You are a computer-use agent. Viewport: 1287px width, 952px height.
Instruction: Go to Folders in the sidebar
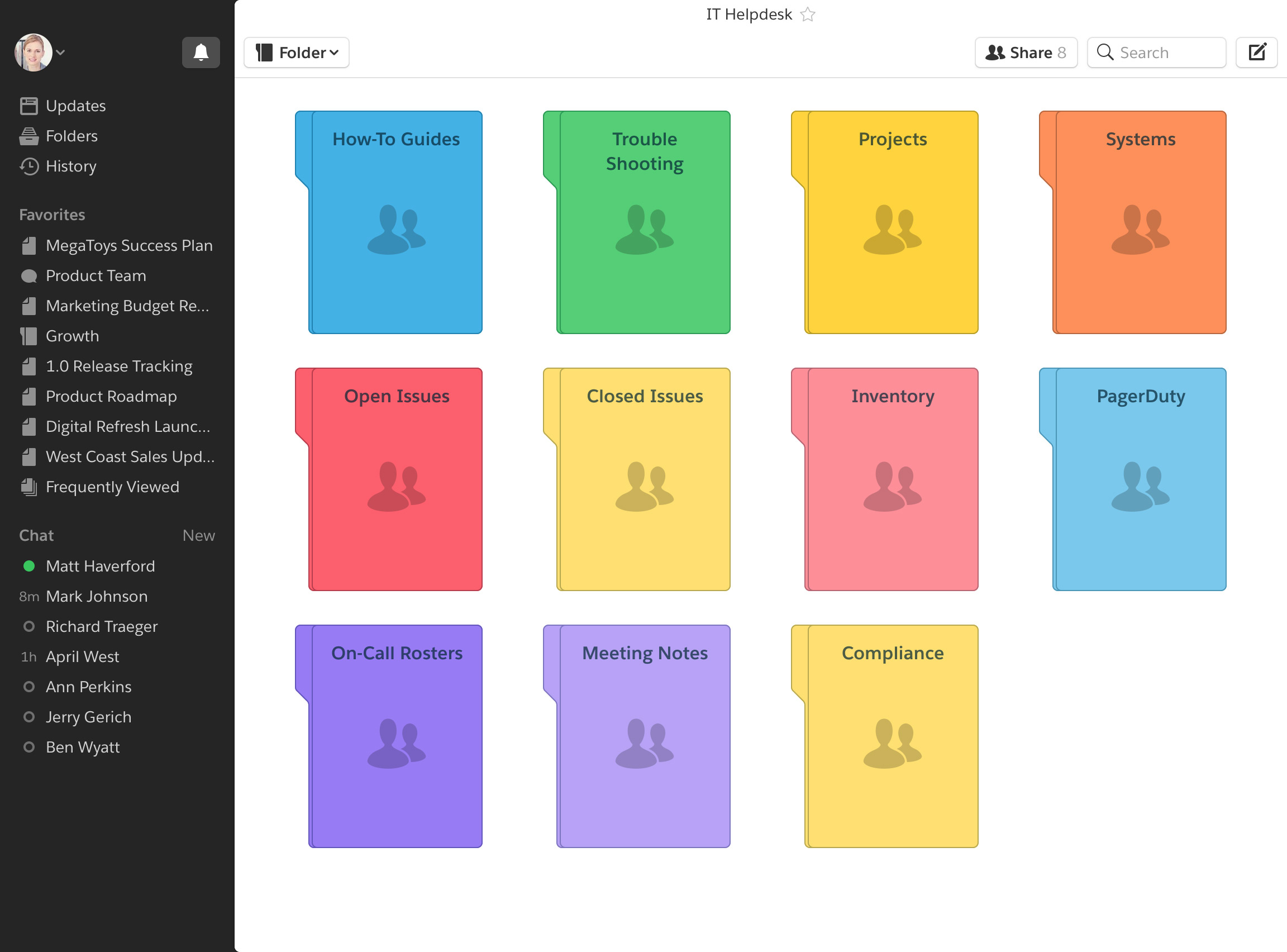coord(71,136)
